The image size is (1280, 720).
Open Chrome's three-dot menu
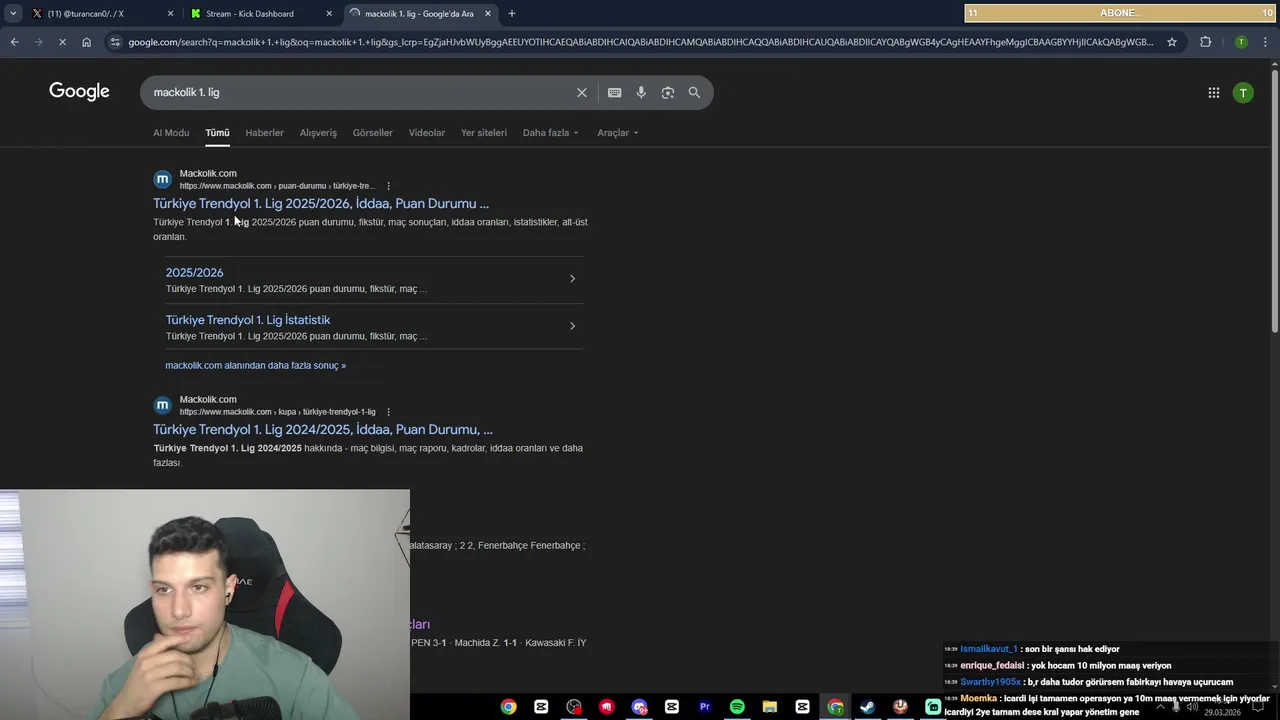[x=1266, y=42]
